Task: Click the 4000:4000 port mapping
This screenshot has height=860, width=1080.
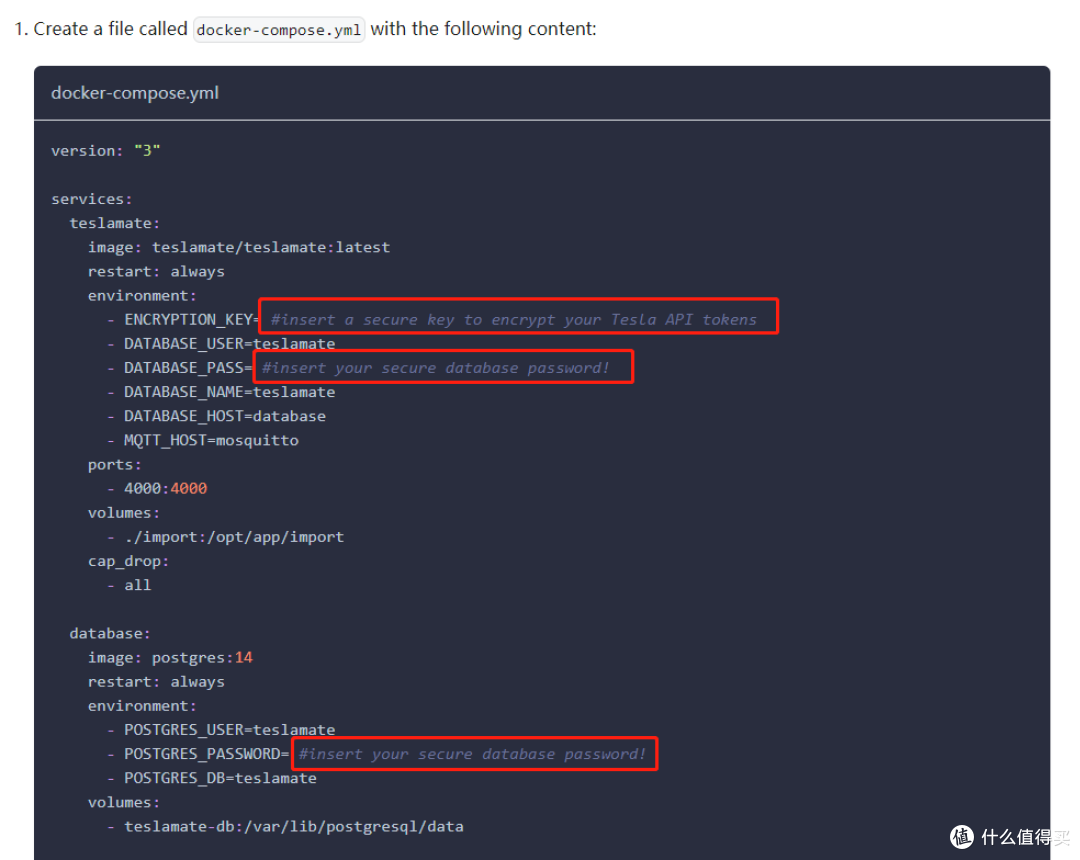Action: tap(165, 489)
